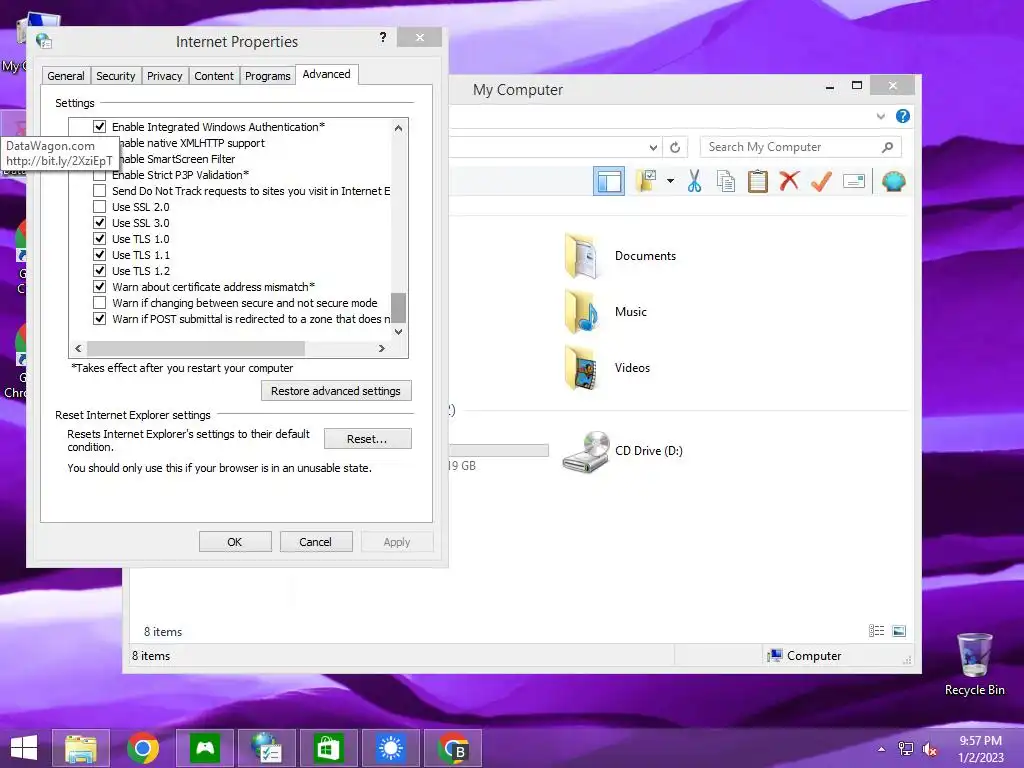Viewport: 1024px width, 768px height.
Task: Click the search magnifier in My Computer
Action: [x=887, y=147]
